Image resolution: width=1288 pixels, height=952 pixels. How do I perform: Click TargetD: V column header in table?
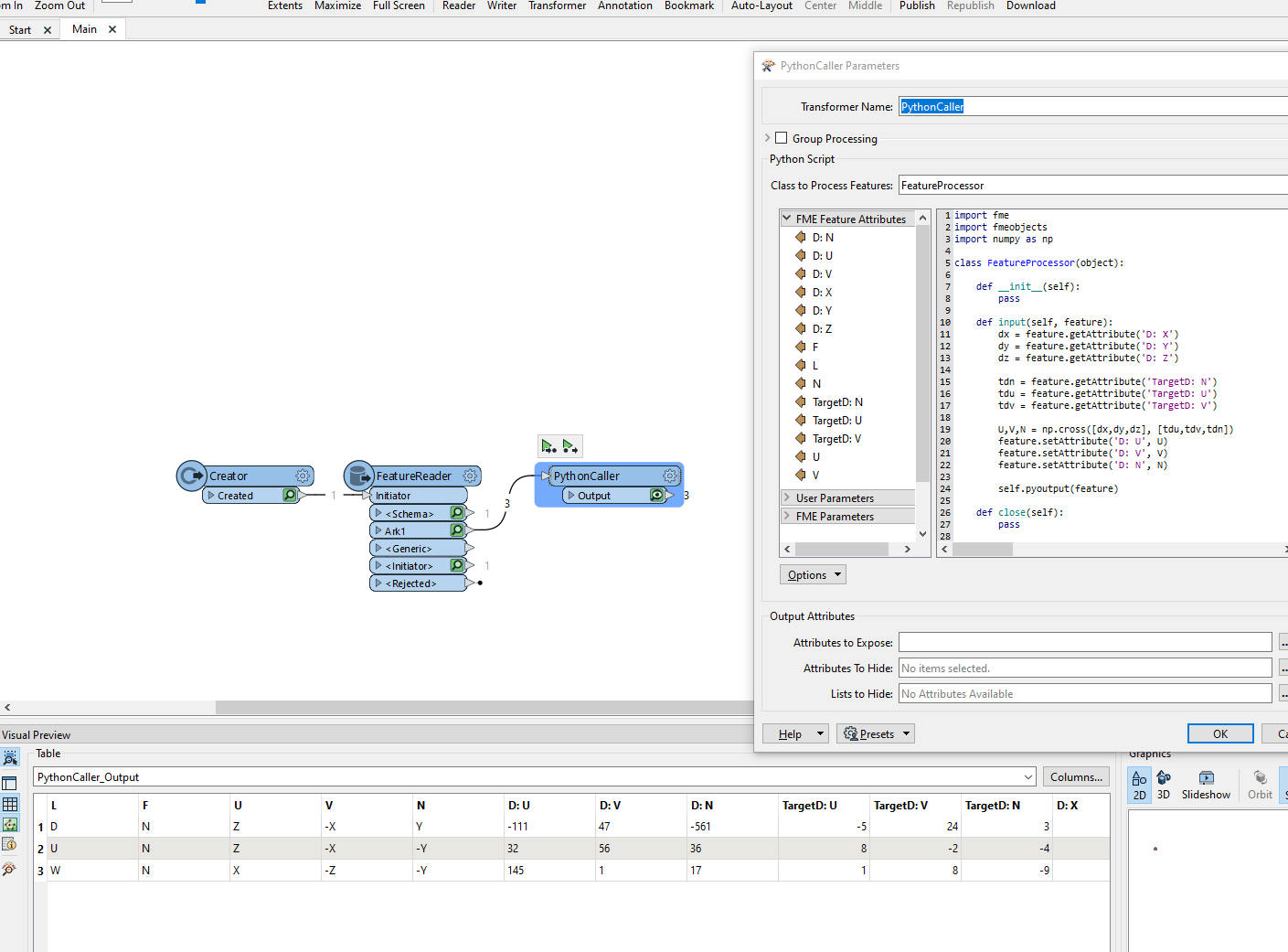point(914,806)
